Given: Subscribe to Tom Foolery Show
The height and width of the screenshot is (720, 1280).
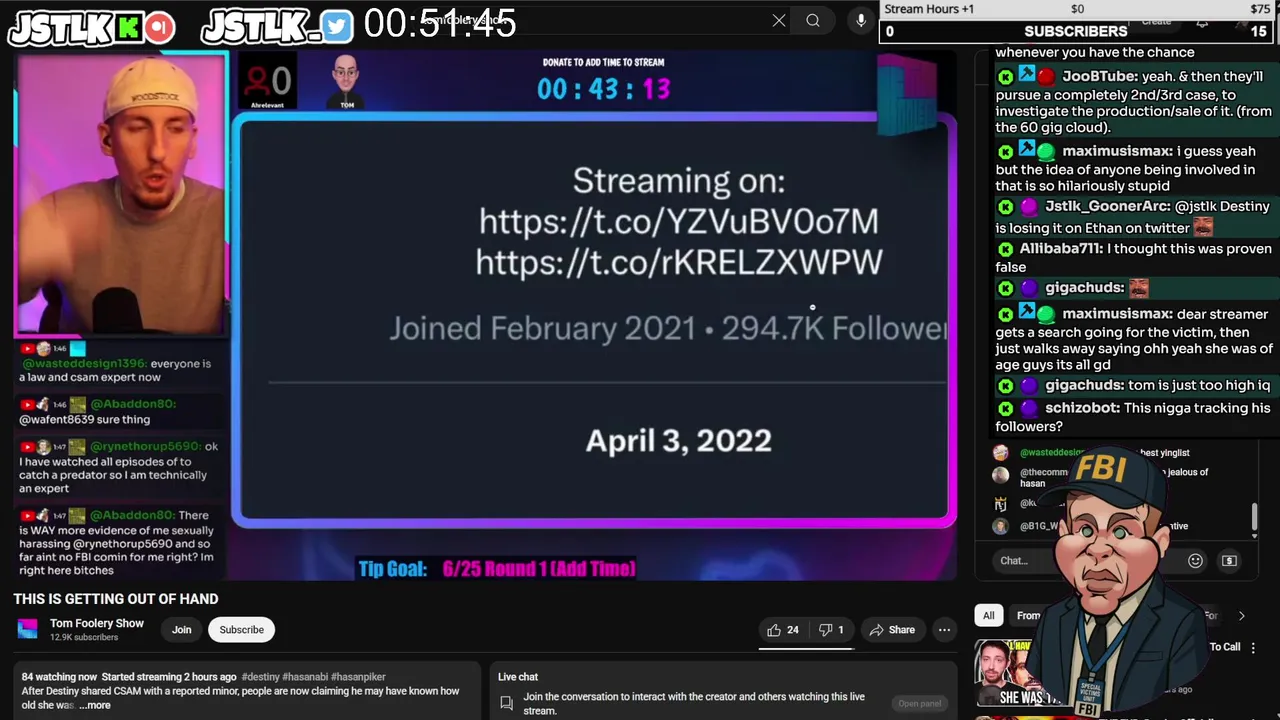Looking at the screenshot, I should pyautogui.click(x=241, y=630).
